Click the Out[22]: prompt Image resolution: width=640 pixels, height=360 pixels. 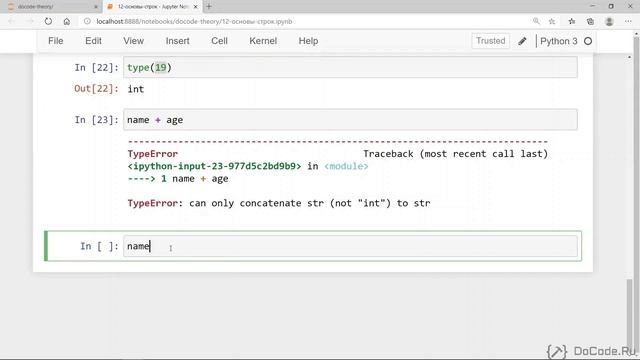pyautogui.click(x=96, y=89)
